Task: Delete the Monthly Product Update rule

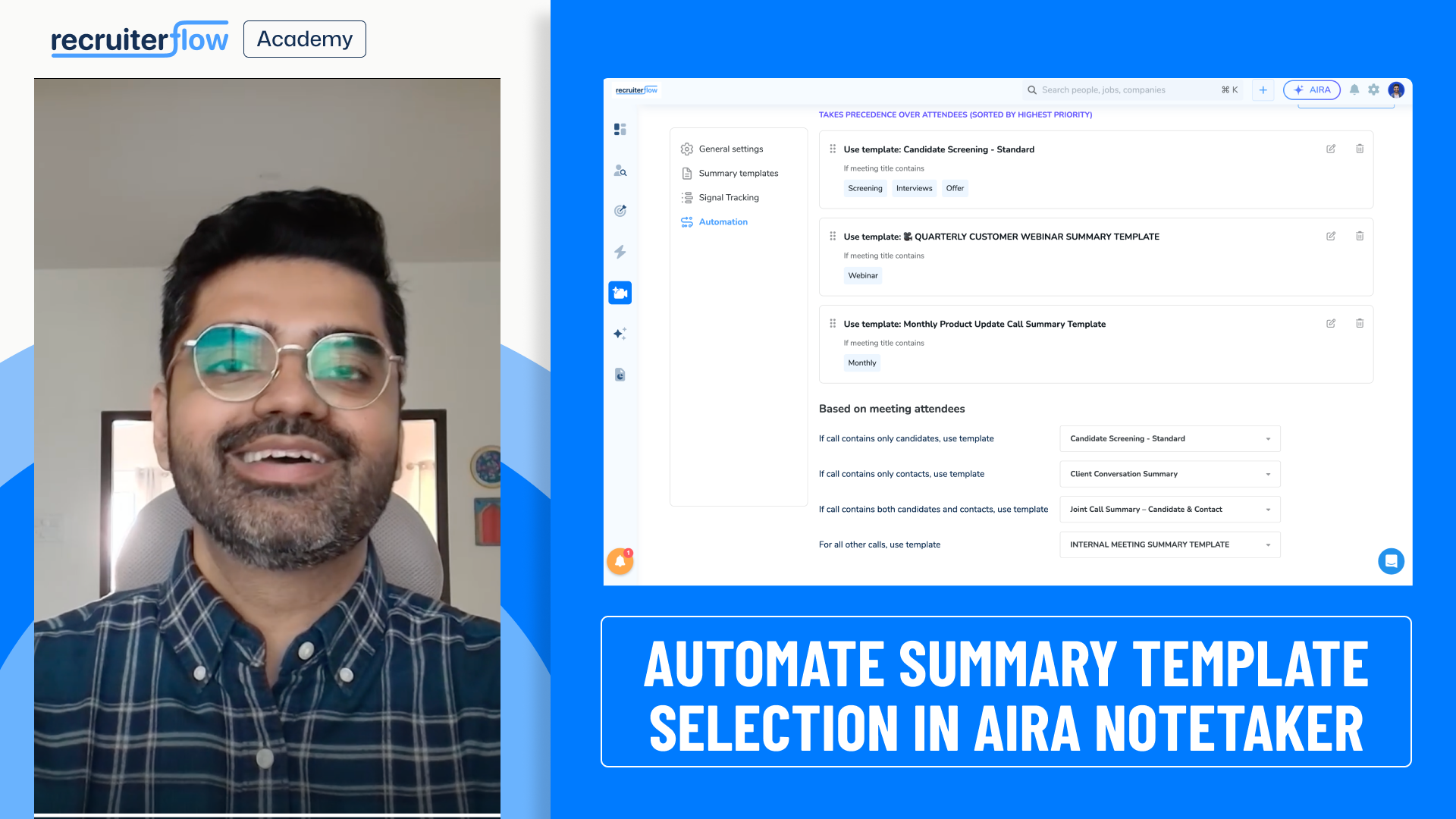Action: pos(1359,323)
